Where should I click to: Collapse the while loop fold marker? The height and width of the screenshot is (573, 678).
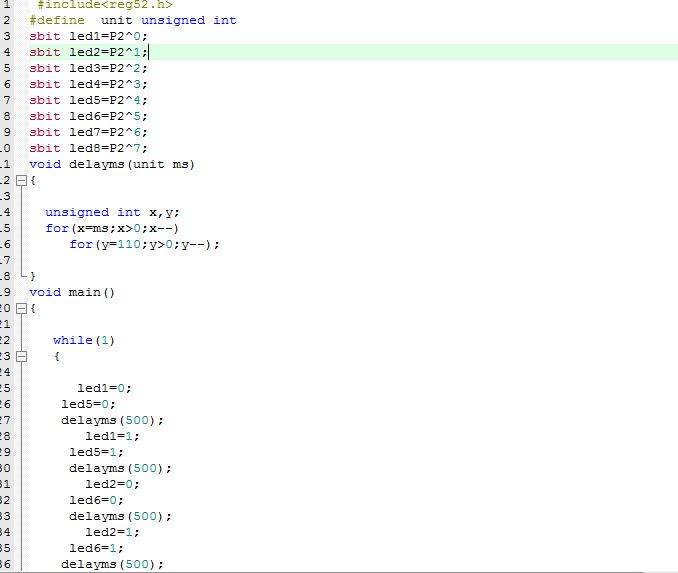21,356
